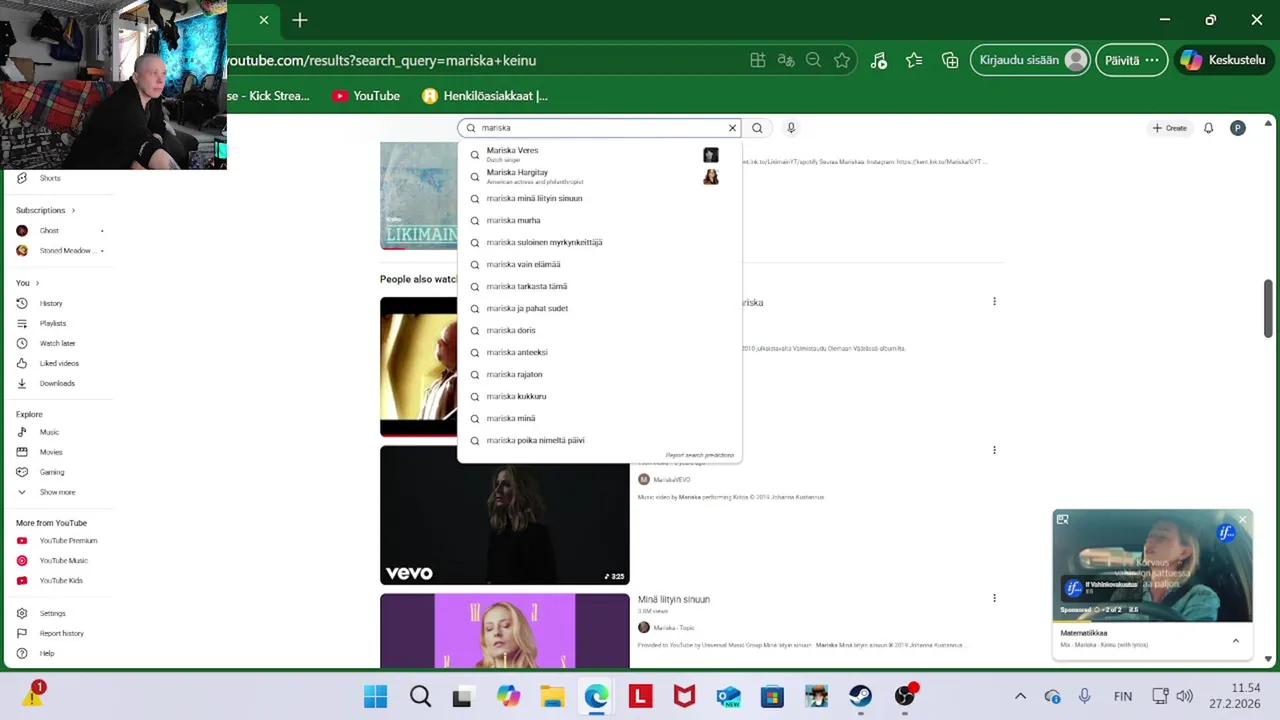The height and width of the screenshot is (720, 1280).
Task: Select suggestion mariska anteeksi
Action: tap(600, 352)
